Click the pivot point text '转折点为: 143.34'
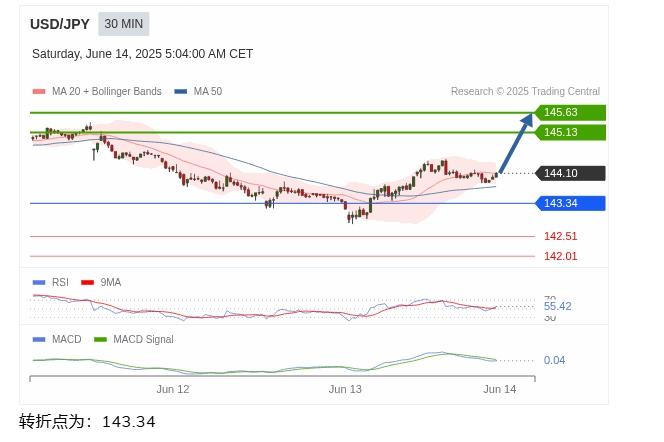The image size is (664, 442). (87, 422)
